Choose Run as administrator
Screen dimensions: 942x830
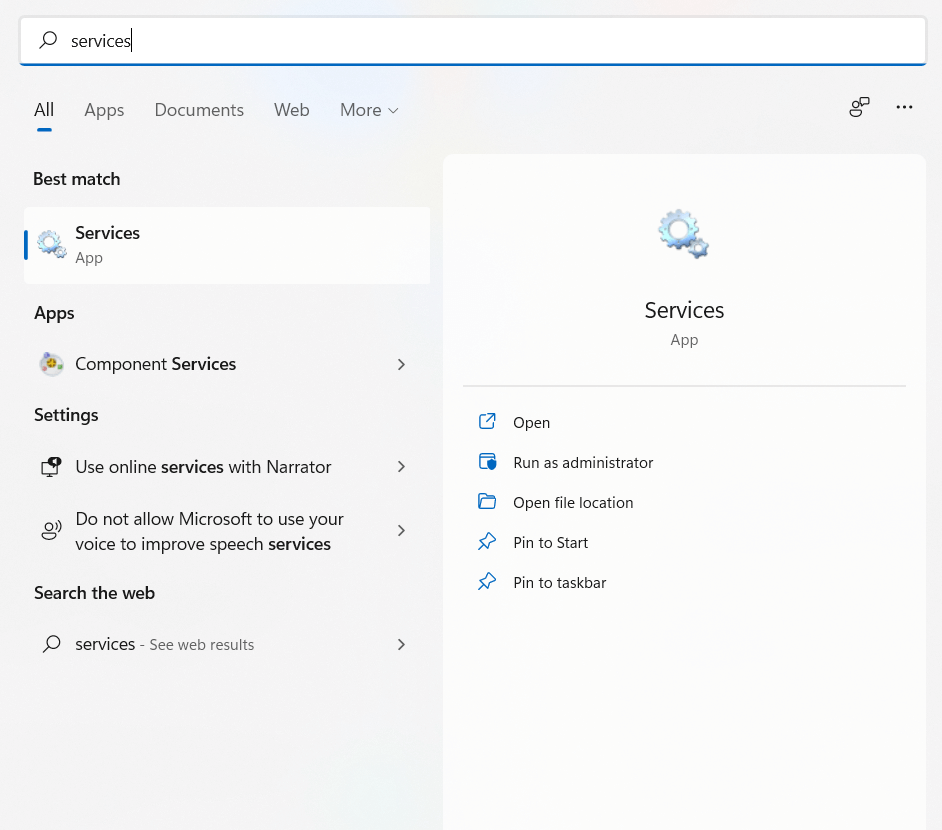click(583, 462)
